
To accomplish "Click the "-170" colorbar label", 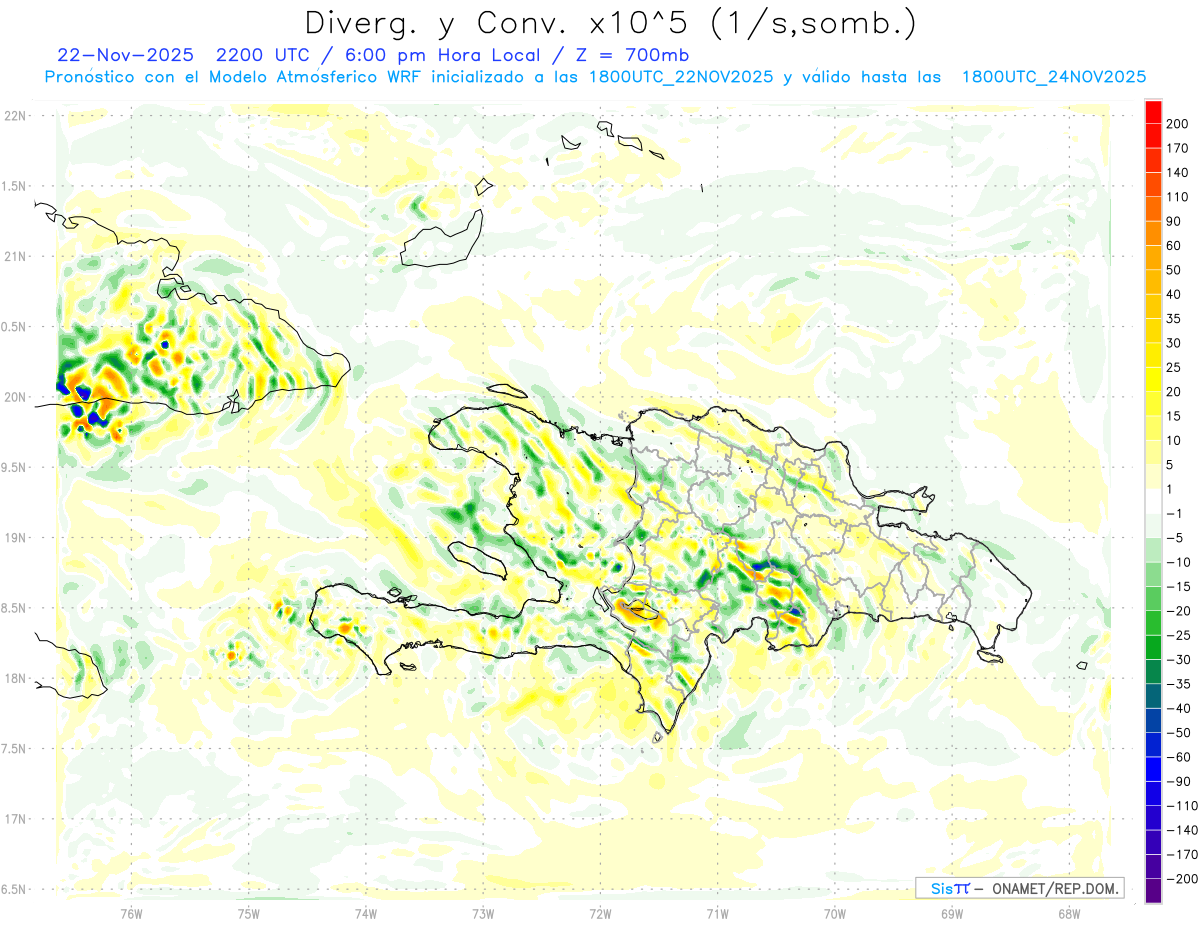I will point(1182,855).
